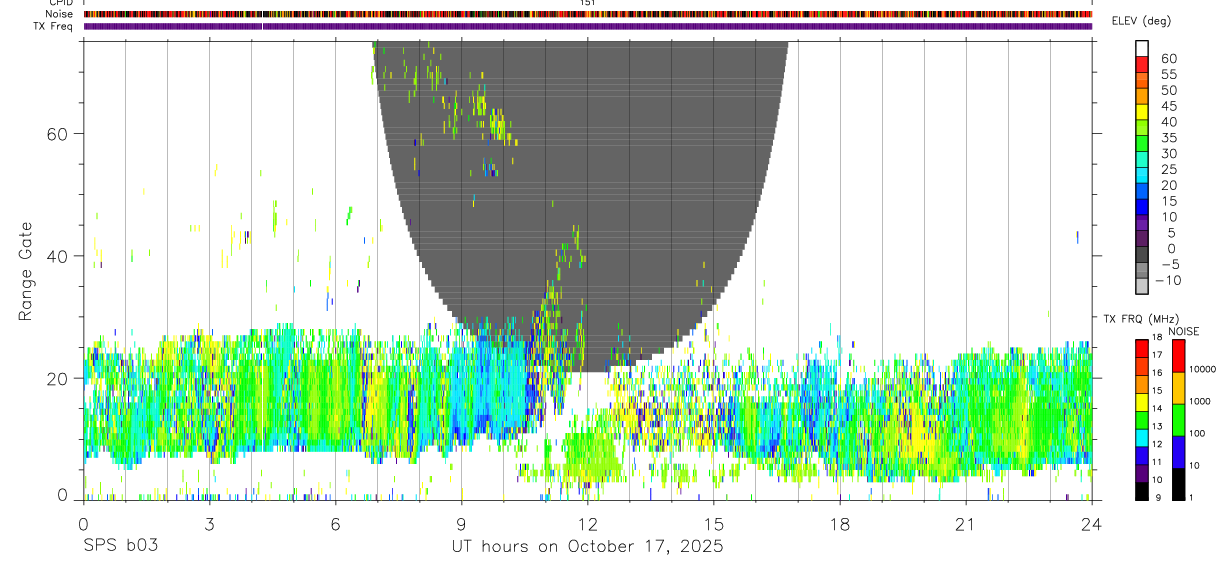Screen dimensions: 1228x567
Task: Click the '60' tick label on Range Gate axis
Action: 57,133
